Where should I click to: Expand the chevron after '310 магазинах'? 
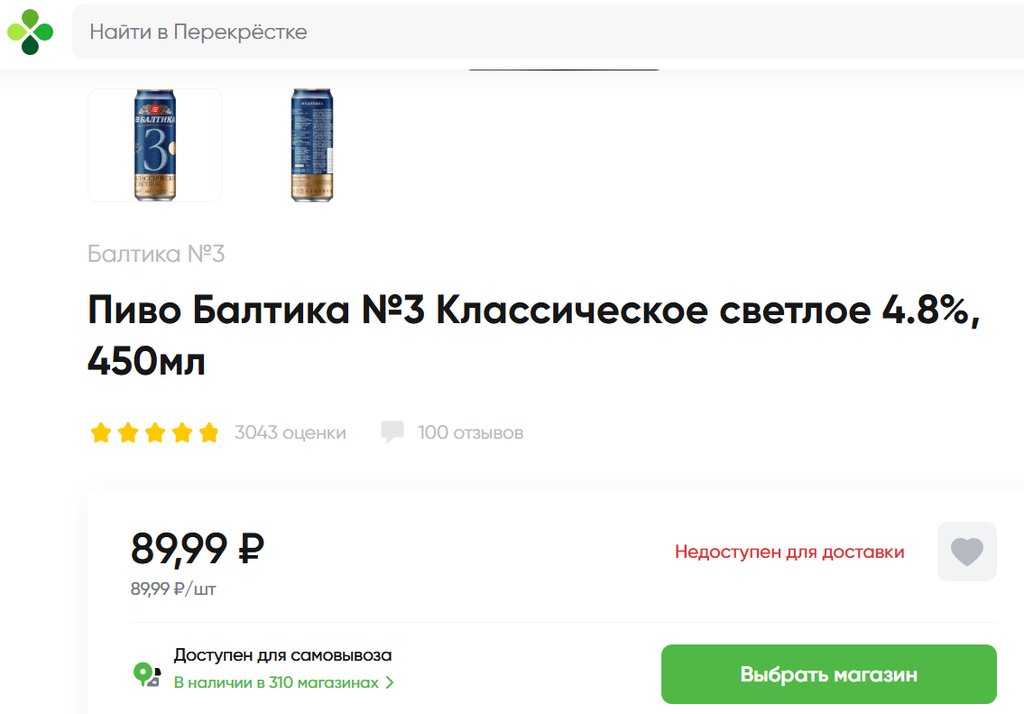(390, 683)
